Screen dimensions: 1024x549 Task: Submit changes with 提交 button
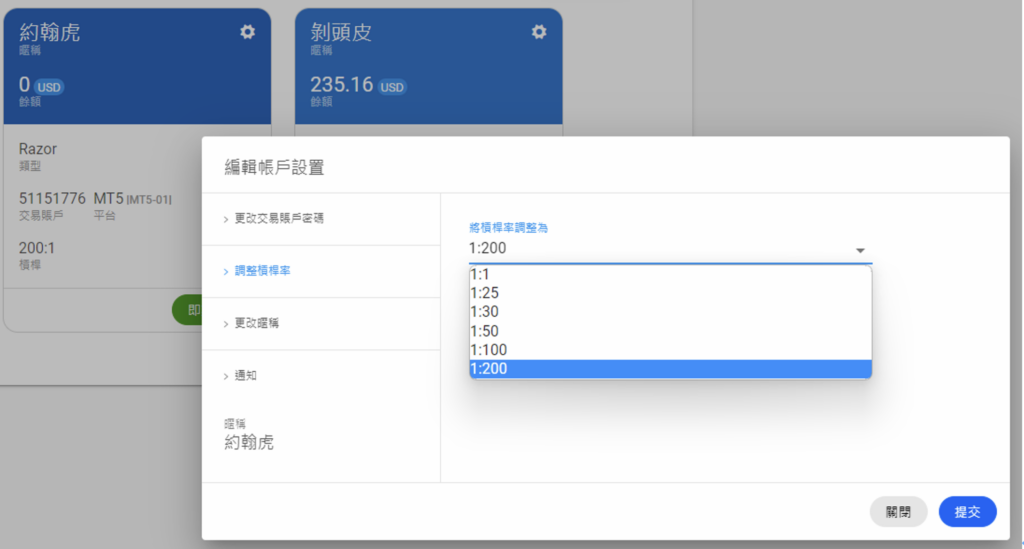pos(967,512)
